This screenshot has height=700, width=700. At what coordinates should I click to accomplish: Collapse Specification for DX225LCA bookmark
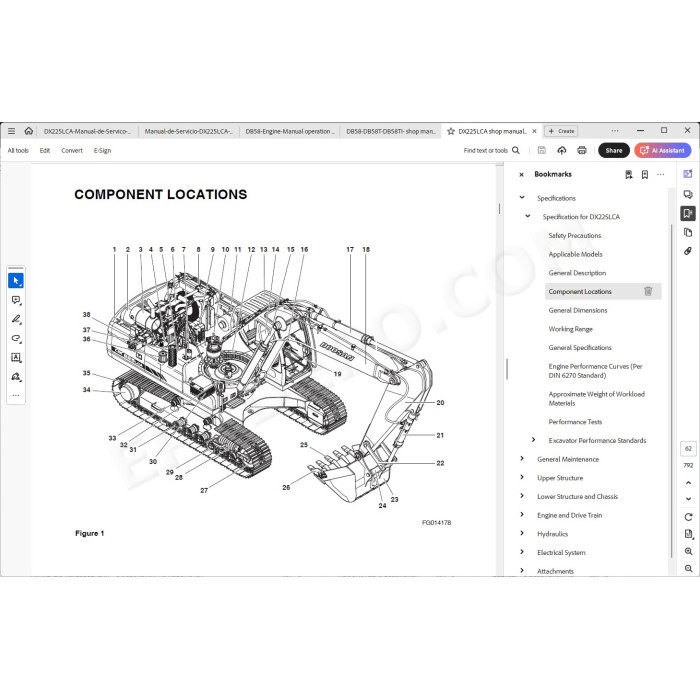(x=528, y=216)
